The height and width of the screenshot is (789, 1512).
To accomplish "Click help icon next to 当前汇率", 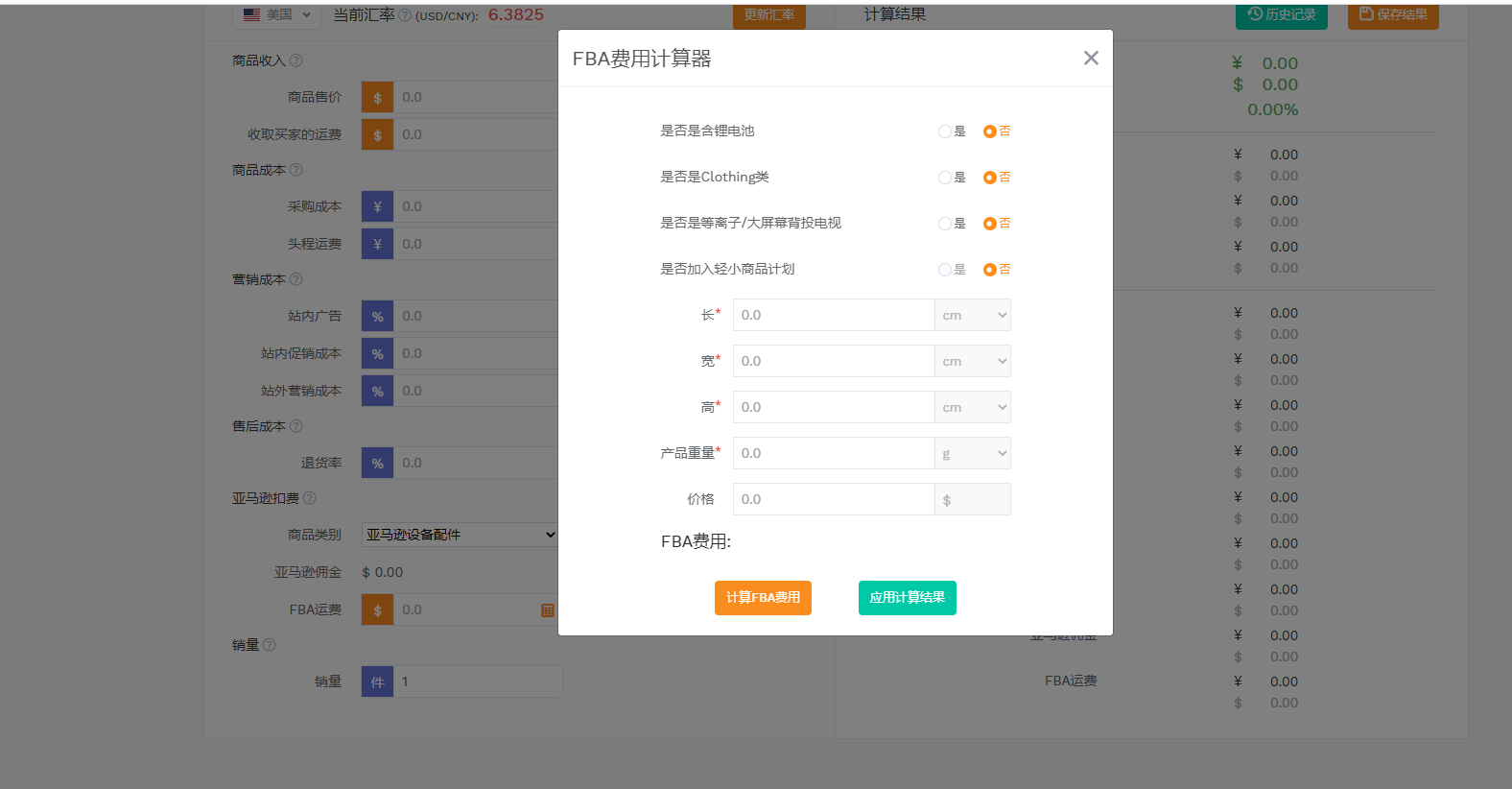I will click(x=404, y=15).
